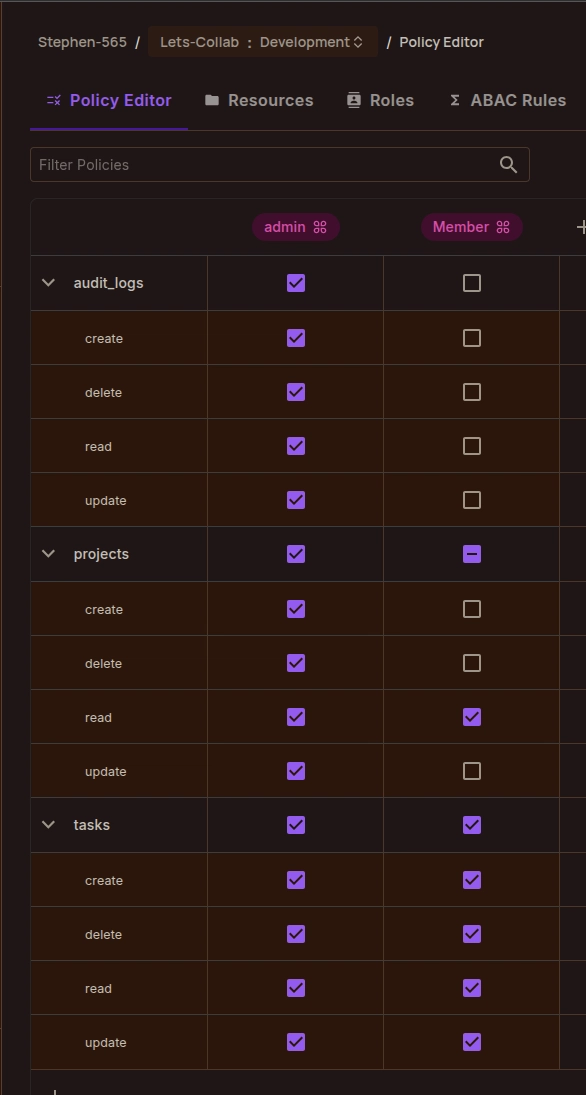Viewport: 586px width, 1095px height.
Task: Click the search magnifier icon in Filter Policies
Action: (x=508, y=165)
